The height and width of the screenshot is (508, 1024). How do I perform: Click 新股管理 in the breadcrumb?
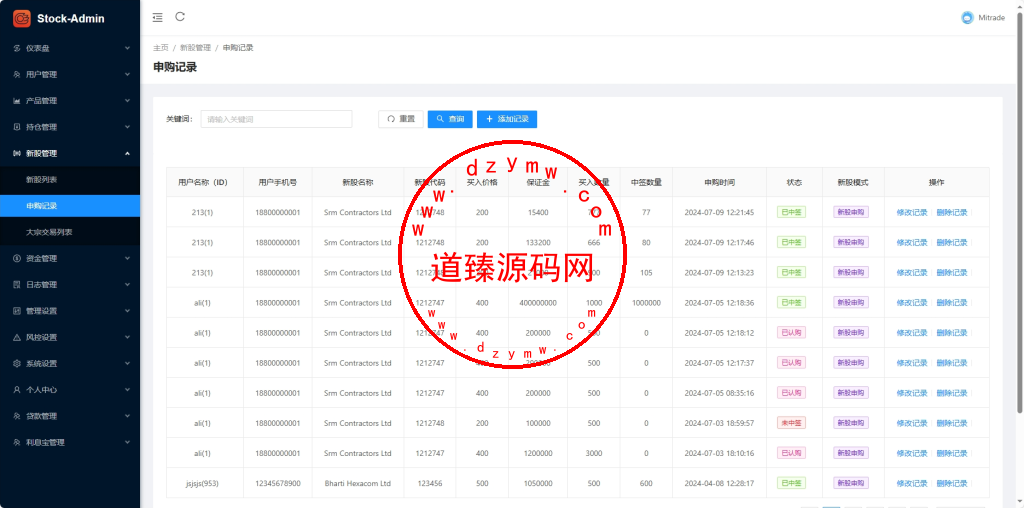click(x=195, y=48)
